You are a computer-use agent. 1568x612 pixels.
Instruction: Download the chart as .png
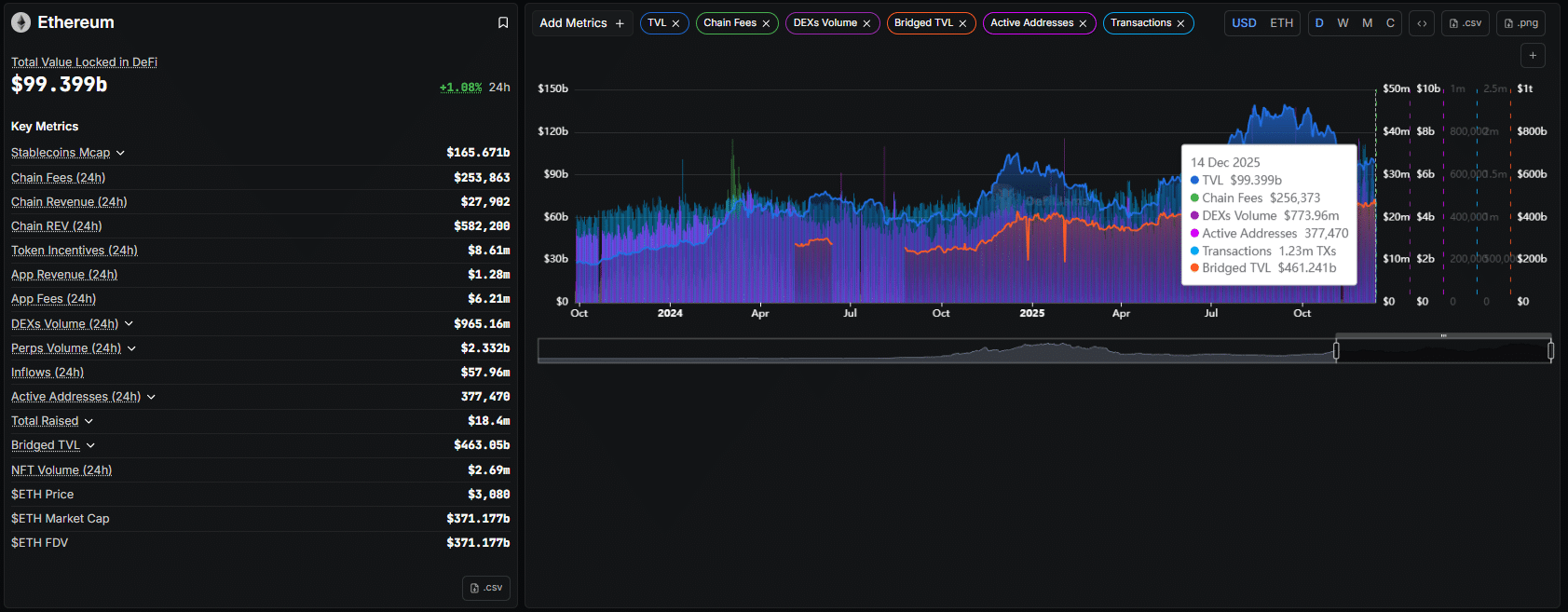click(x=1520, y=23)
